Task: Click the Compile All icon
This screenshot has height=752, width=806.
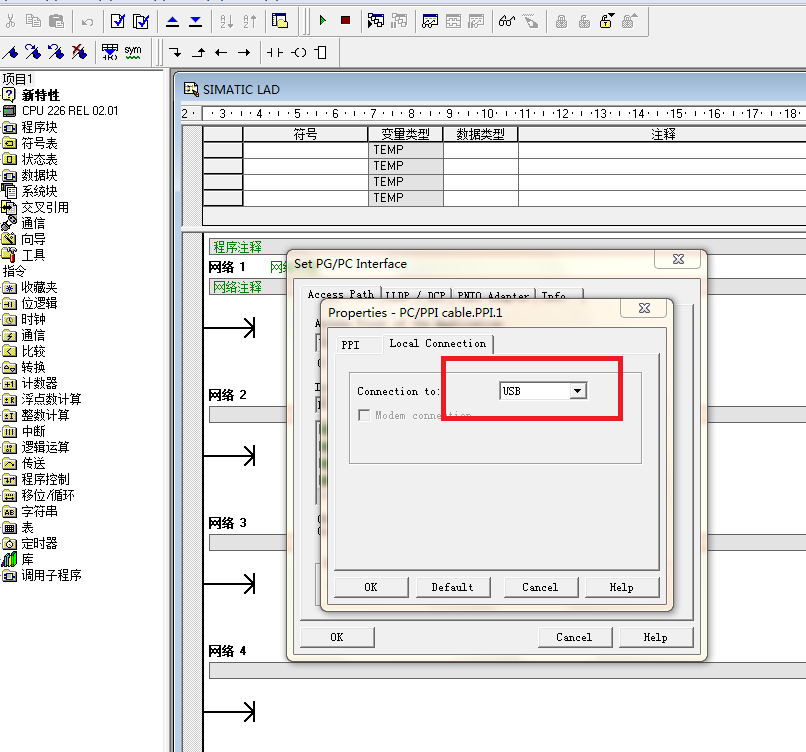Action: [x=140, y=21]
